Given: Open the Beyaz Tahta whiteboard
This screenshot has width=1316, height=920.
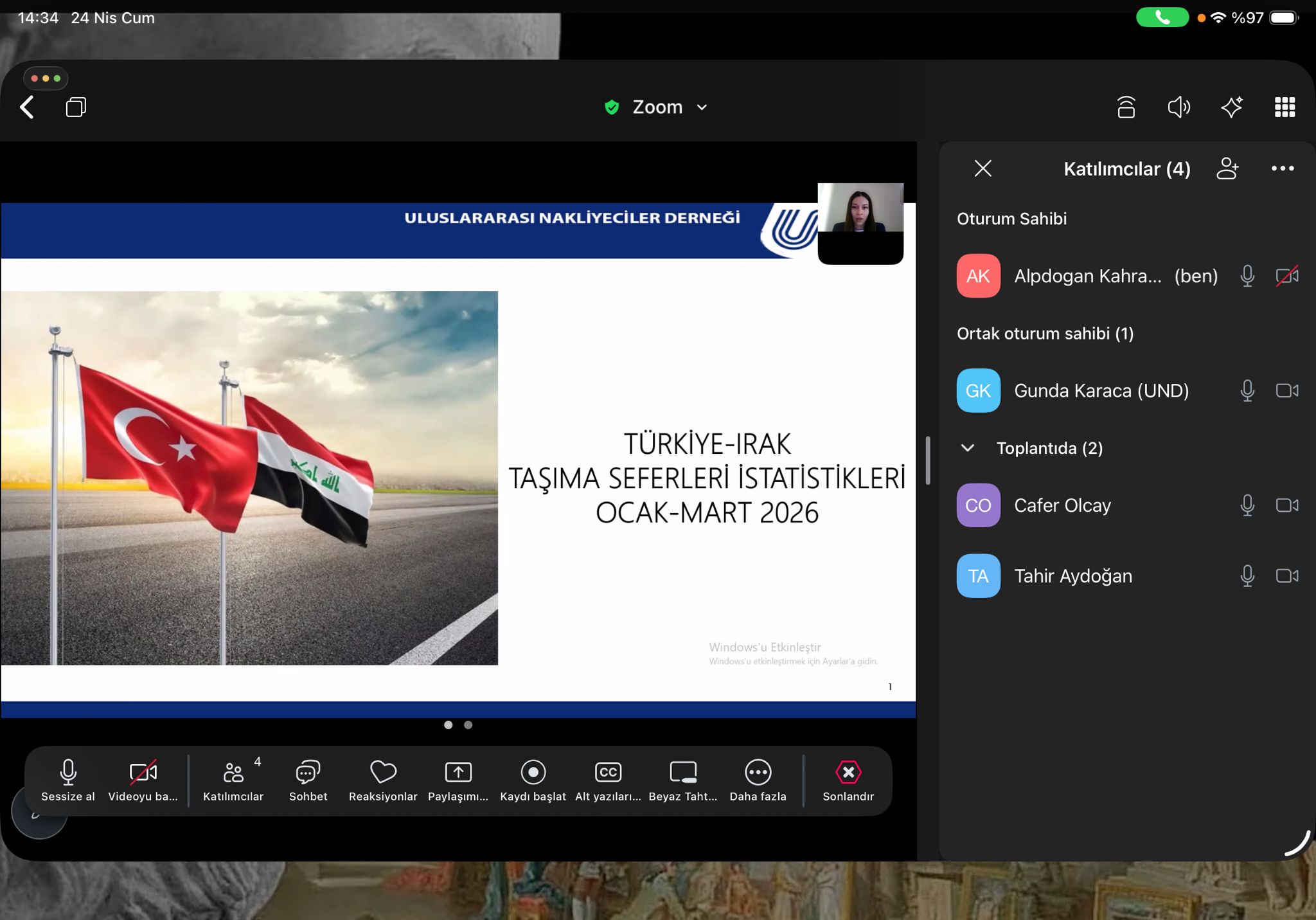Looking at the screenshot, I should click(682, 780).
